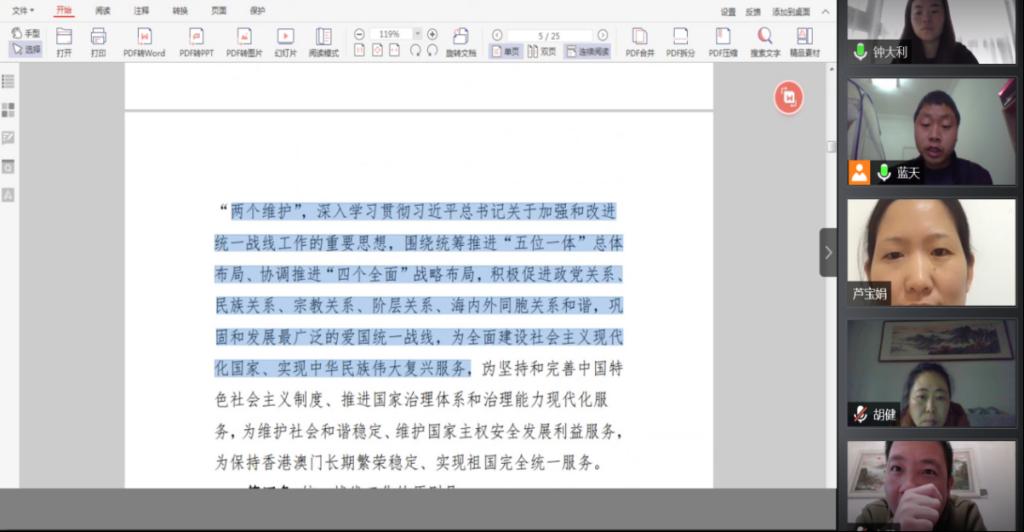Open a file with the 打开 icon
Viewport: 1024px width, 532px height.
pyautogui.click(x=64, y=42)
